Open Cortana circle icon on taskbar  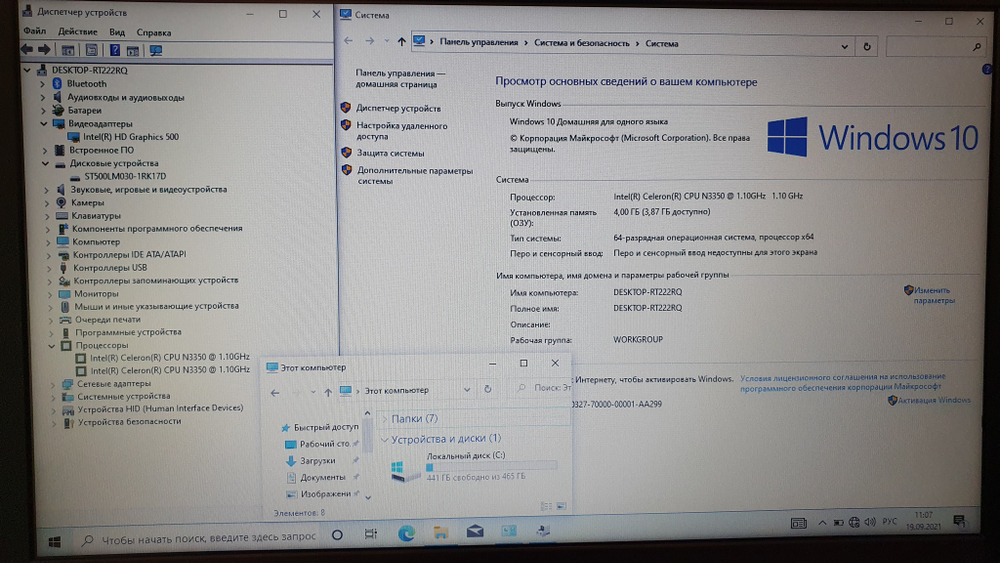pyautogui.click(x=337, y=535)
